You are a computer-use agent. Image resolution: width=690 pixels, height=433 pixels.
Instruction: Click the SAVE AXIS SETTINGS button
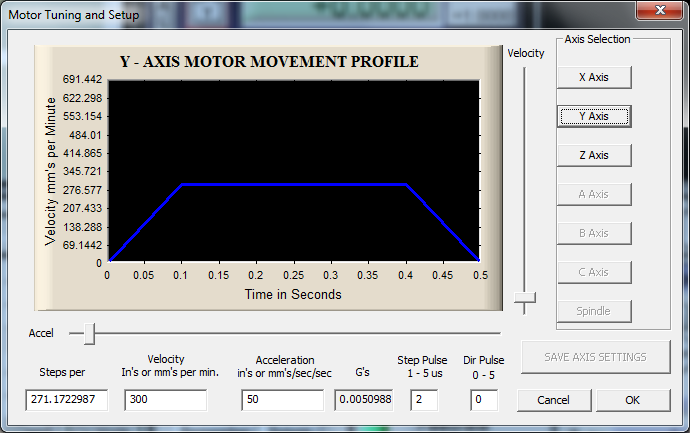point(596,357)
